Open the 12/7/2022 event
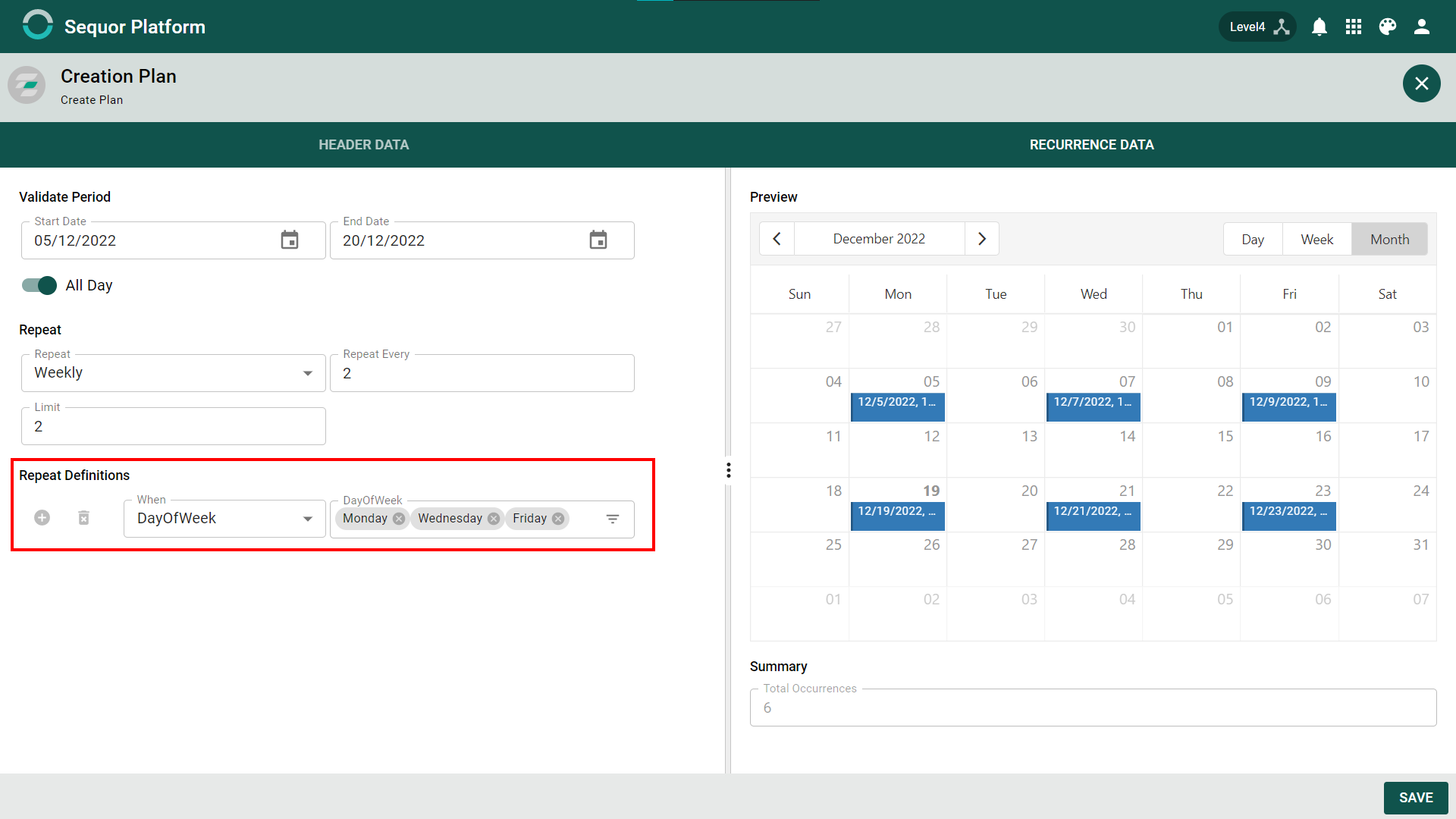The width and height of the screenshot is (1456, 819). tap(1094, 407)
